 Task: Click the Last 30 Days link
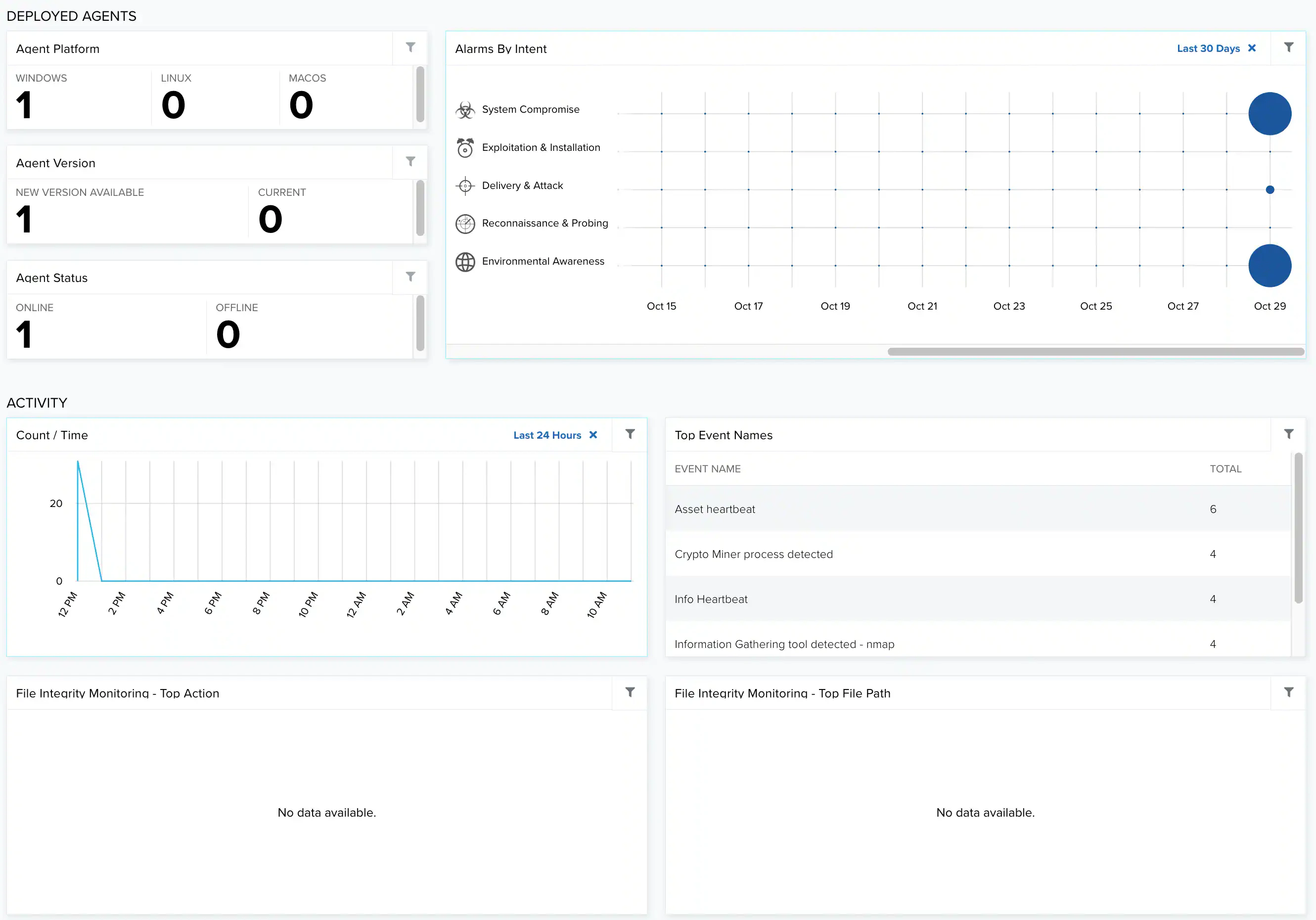click(1208, 49)
